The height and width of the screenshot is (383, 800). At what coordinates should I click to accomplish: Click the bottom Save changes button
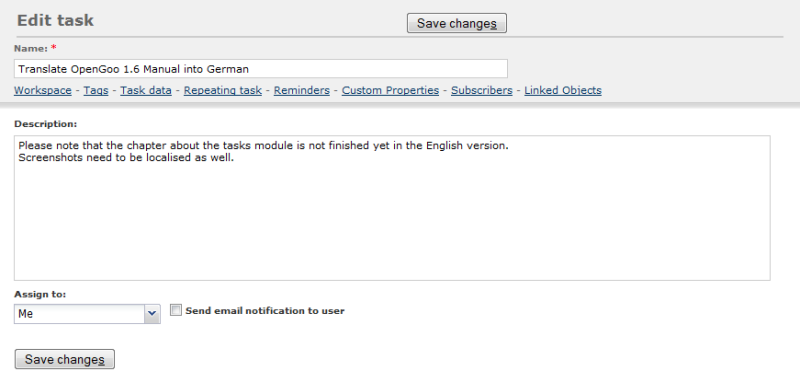click(65, 359)
